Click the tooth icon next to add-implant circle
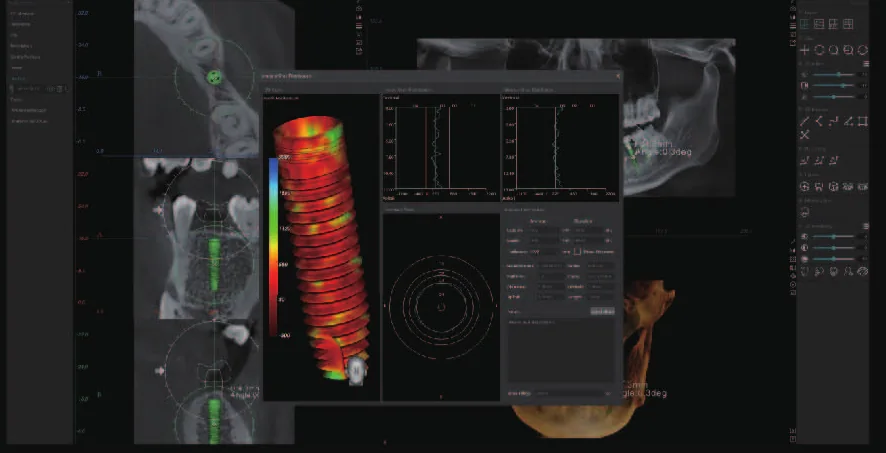The width and height of the screenshot is (886, 453). (x=819, y=186)
